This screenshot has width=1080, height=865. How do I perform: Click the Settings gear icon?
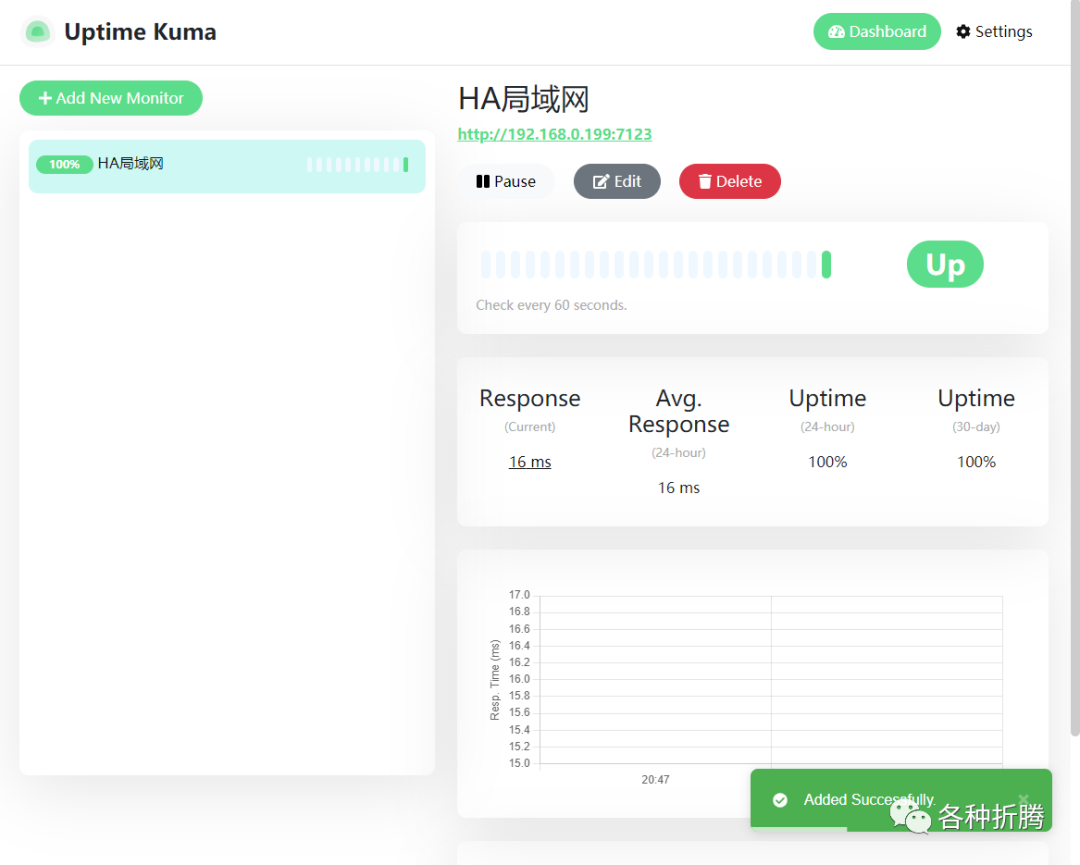[x=963, y=32]
